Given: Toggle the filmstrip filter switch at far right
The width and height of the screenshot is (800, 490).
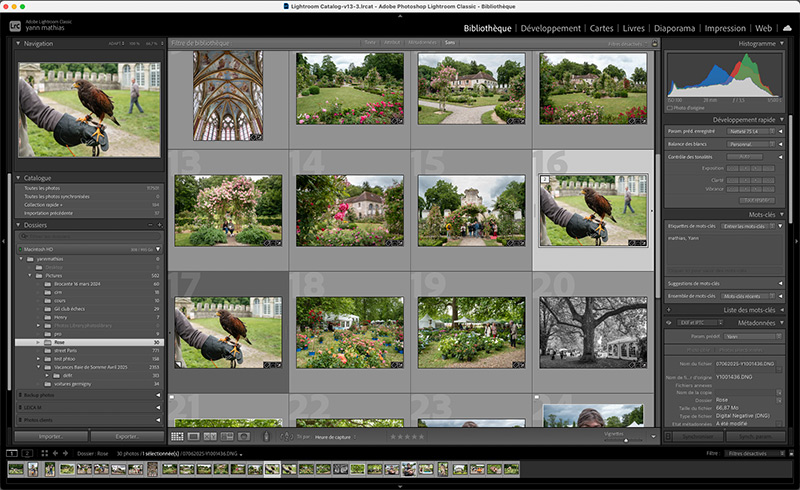Looking at the screenshot, I should [791, 453].
